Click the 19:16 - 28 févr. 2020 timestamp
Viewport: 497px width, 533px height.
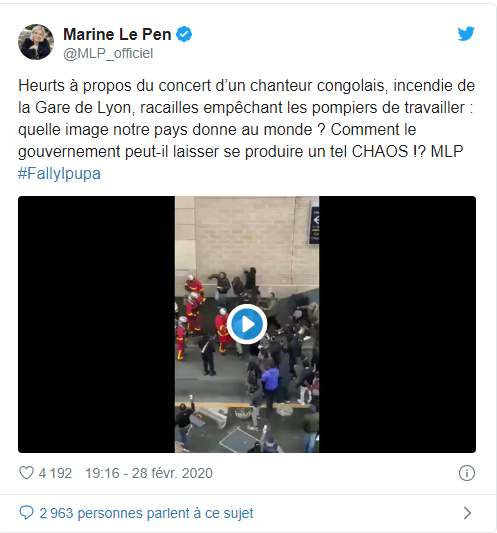(149, 473)
